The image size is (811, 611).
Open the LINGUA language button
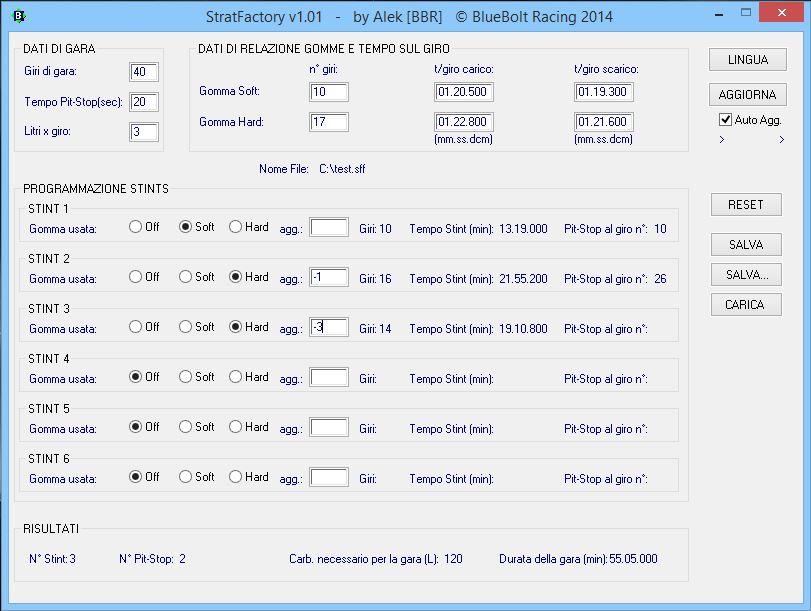click(x=747, y=59)
